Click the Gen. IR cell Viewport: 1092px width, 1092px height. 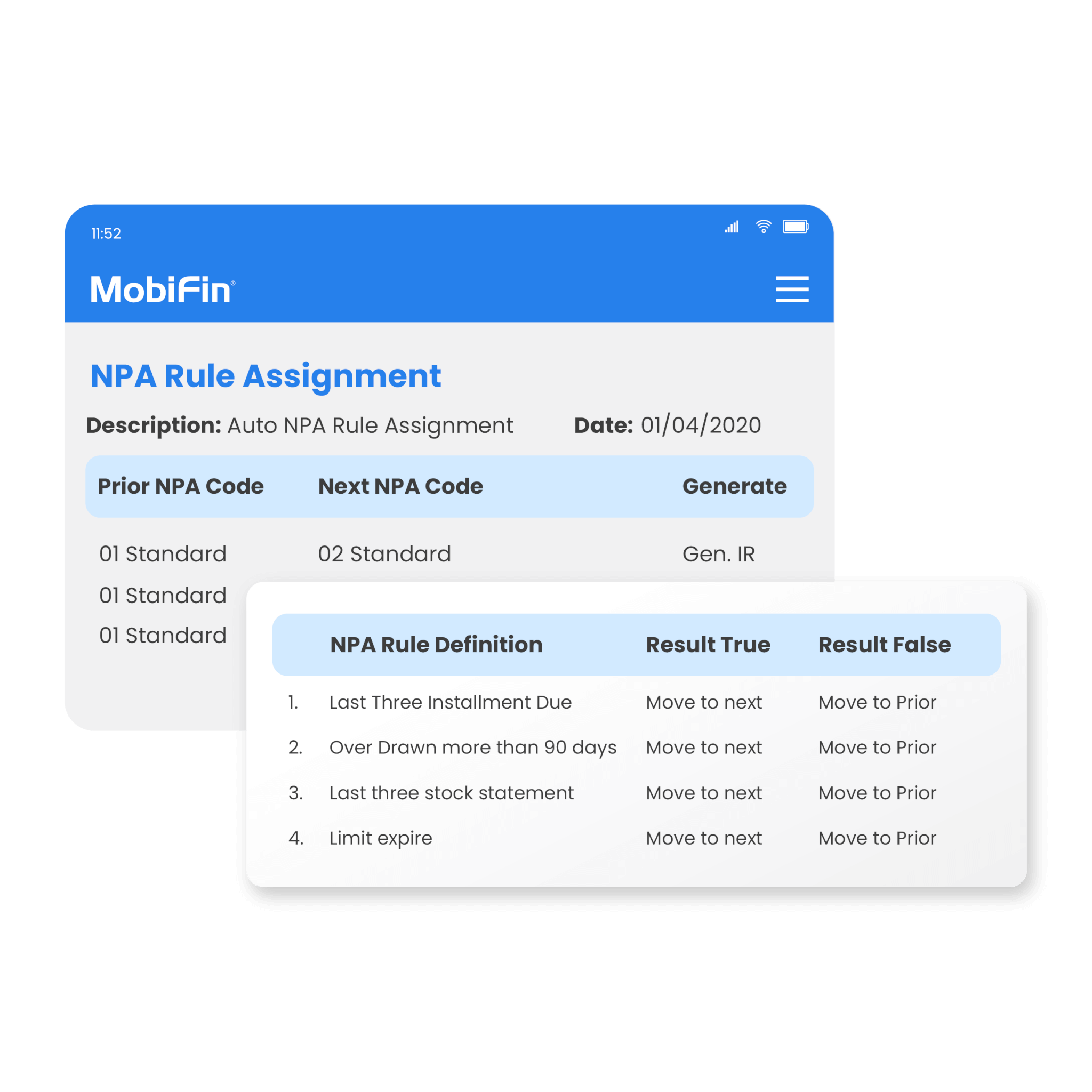coord(719,554)
